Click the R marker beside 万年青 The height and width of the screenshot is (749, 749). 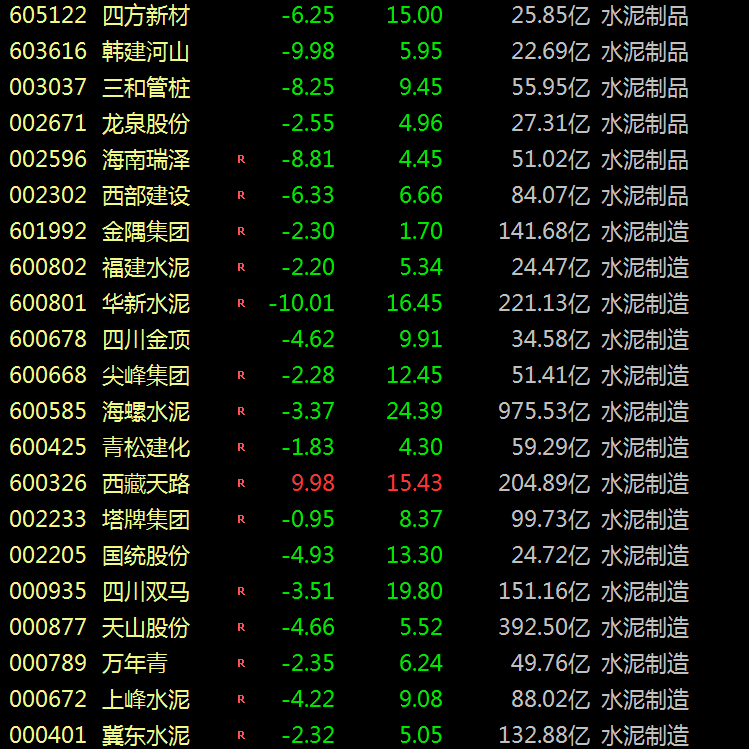point(241,663)
